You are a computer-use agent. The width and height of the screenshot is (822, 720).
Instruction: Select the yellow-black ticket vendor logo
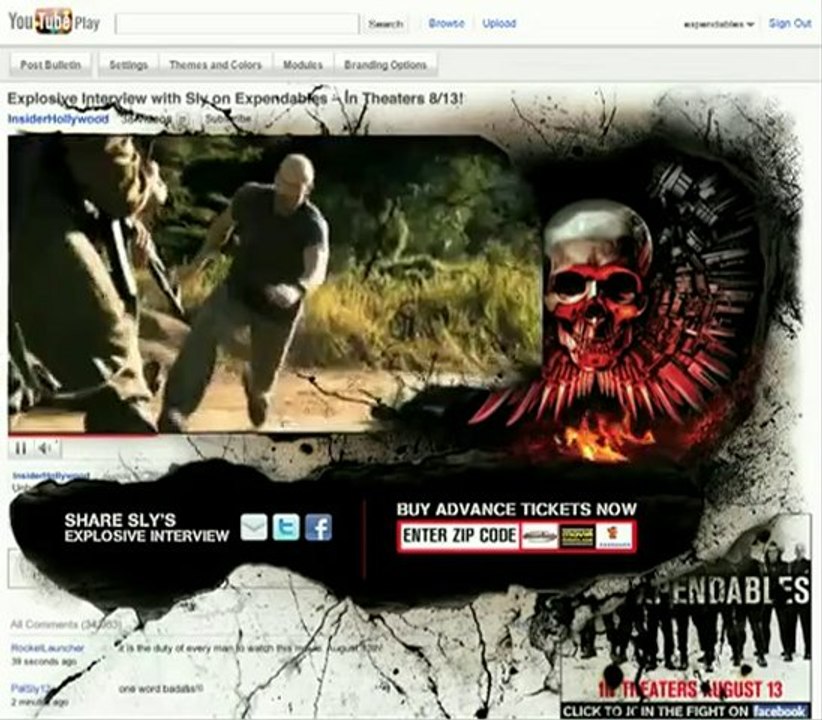click(x=577, y=536)
